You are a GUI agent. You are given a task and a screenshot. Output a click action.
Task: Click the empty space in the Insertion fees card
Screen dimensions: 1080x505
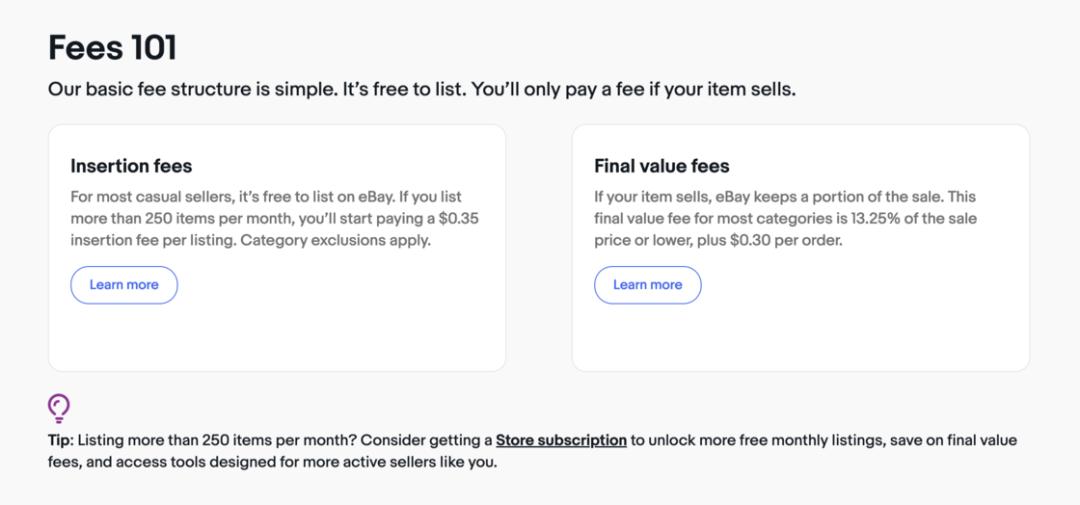(x=277, y=338)
